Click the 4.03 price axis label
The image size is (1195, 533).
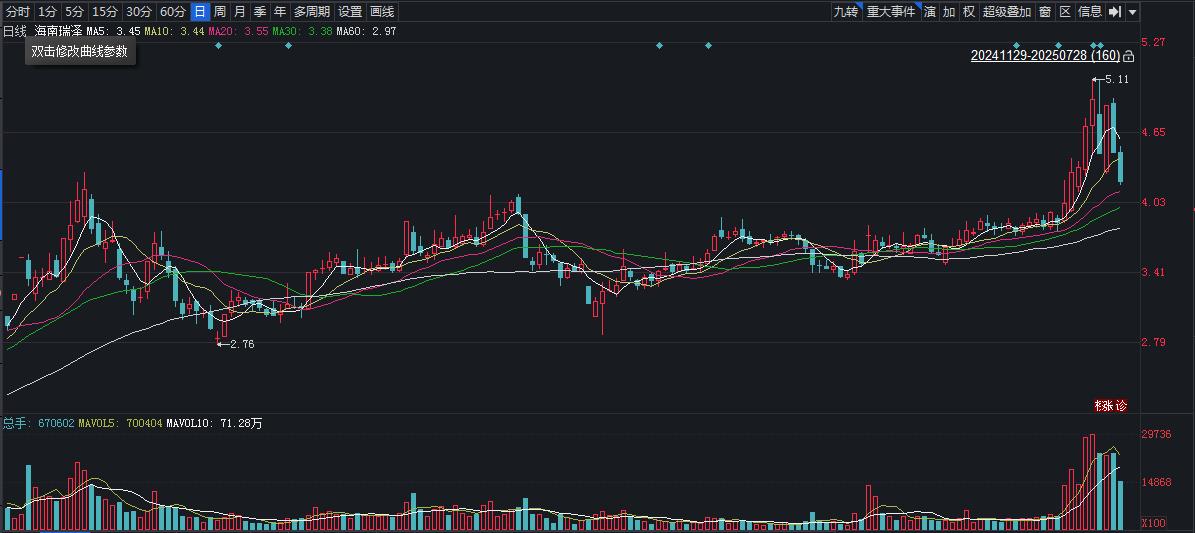pyautogui.click(x=1153, y=202)
